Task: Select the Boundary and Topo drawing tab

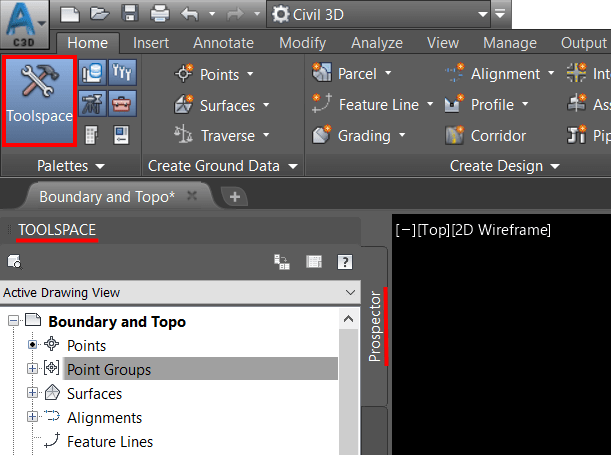Action: [x=107, y=197]
